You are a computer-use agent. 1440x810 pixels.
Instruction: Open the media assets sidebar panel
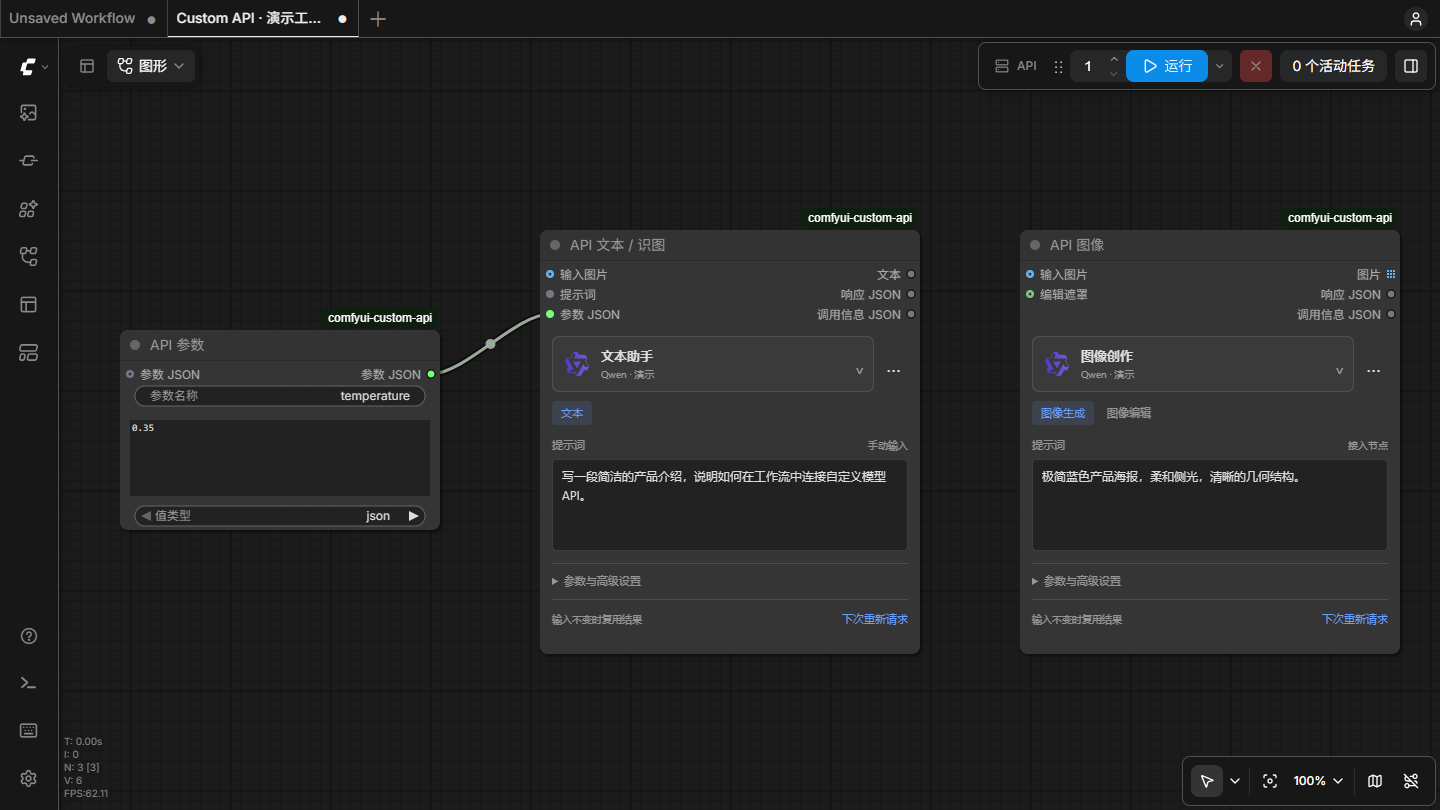point(29,113)
